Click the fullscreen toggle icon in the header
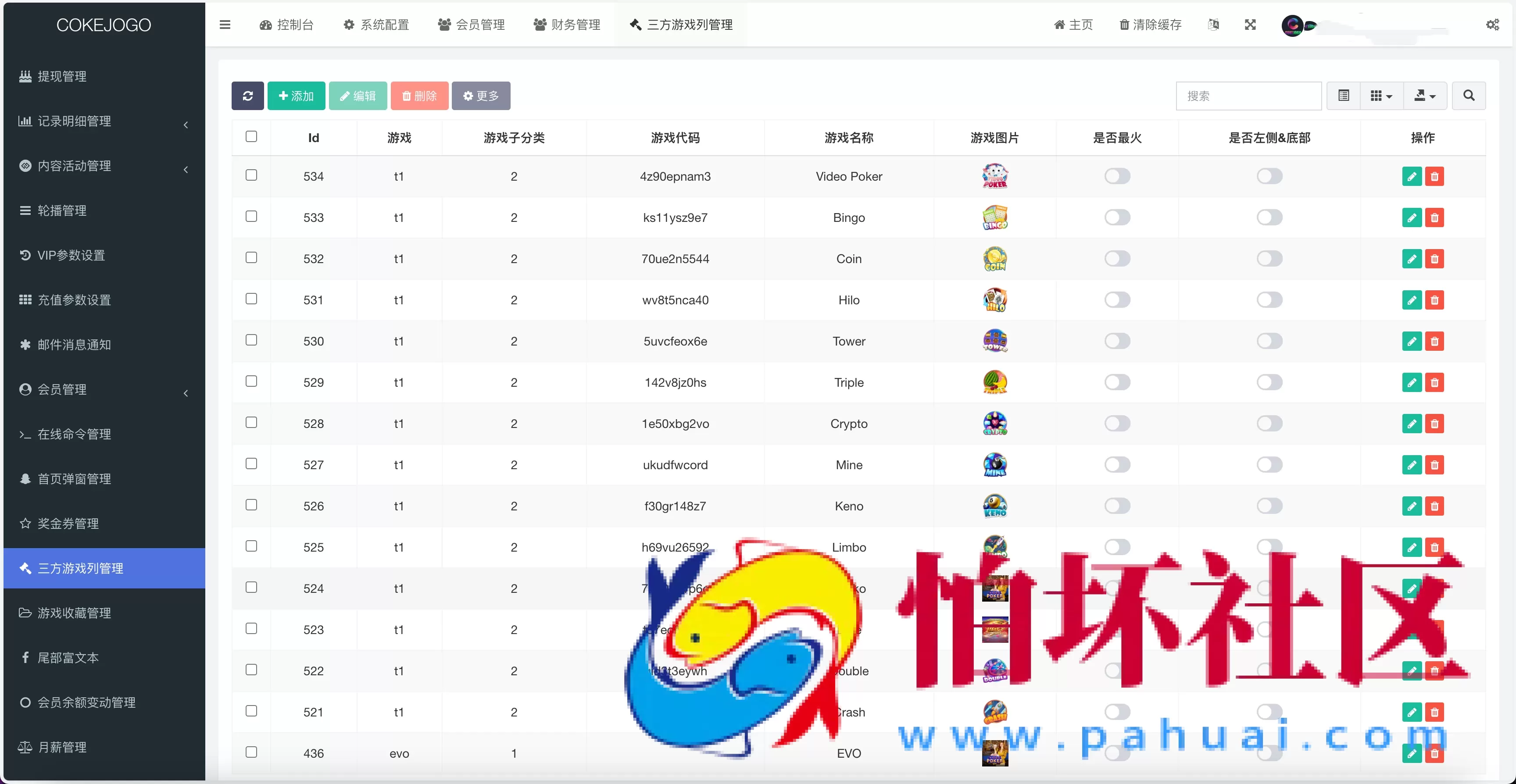 pos(1250,25)
